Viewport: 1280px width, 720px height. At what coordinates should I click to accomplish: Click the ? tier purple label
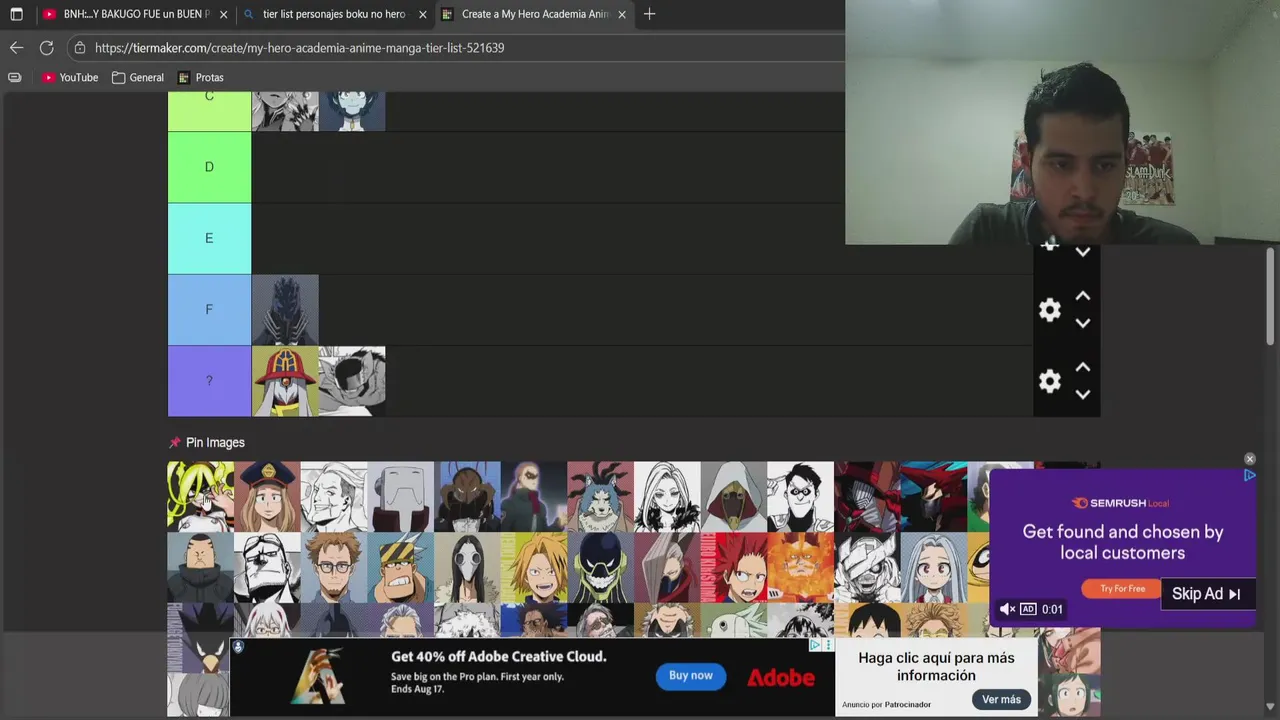click(x=209, y=381)
